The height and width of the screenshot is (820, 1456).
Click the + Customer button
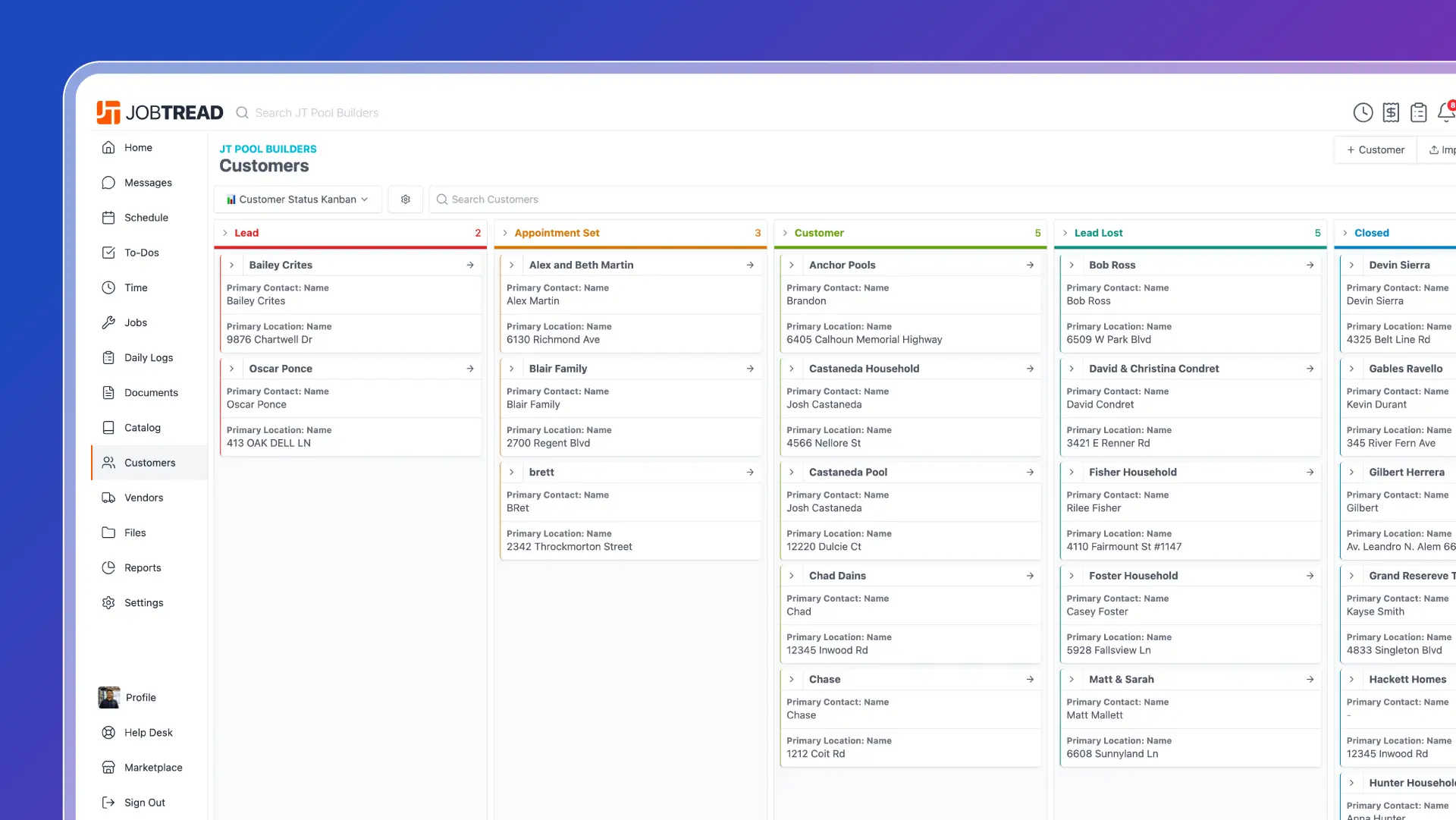[x=1376, y=150]
